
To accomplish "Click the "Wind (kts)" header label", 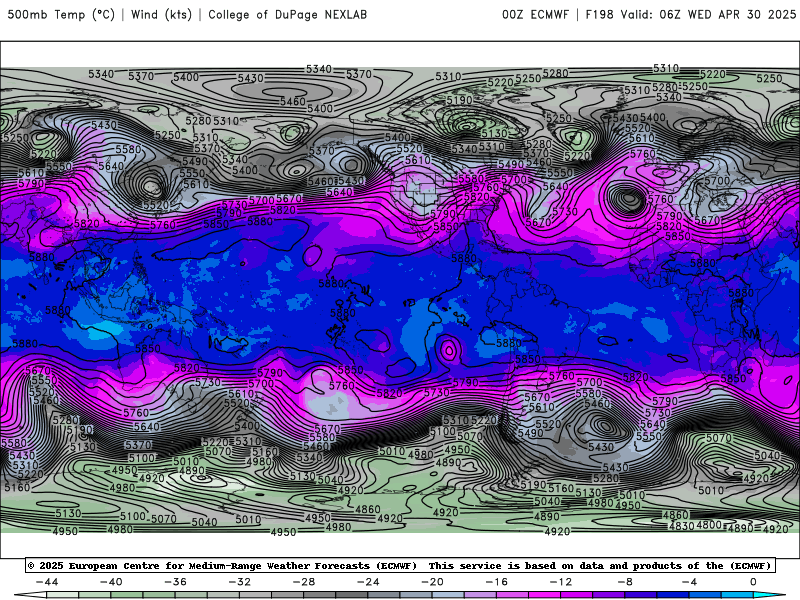I will 161,14.
